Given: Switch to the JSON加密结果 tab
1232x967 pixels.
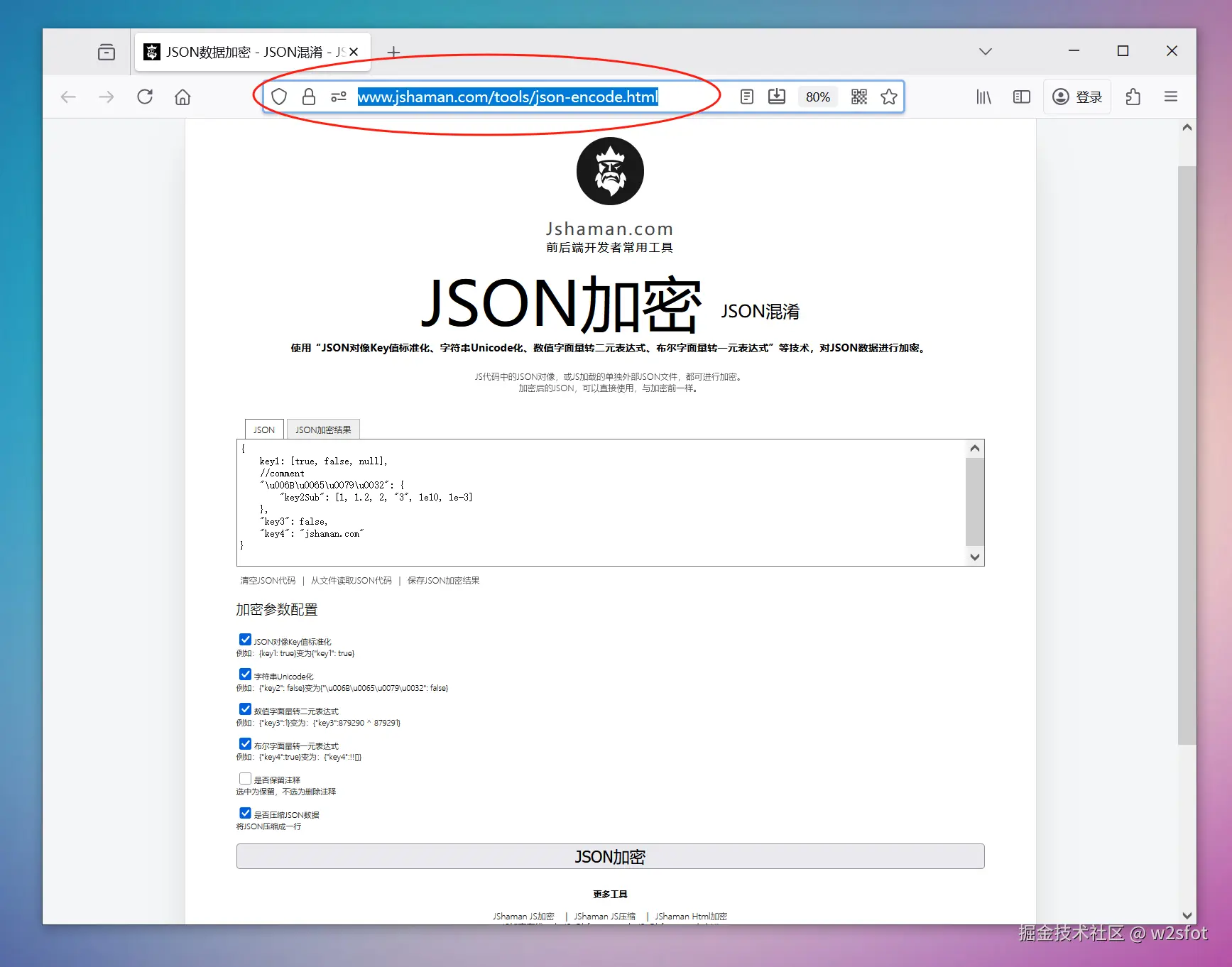Looking at the screenshot, I should click(323, 430).
